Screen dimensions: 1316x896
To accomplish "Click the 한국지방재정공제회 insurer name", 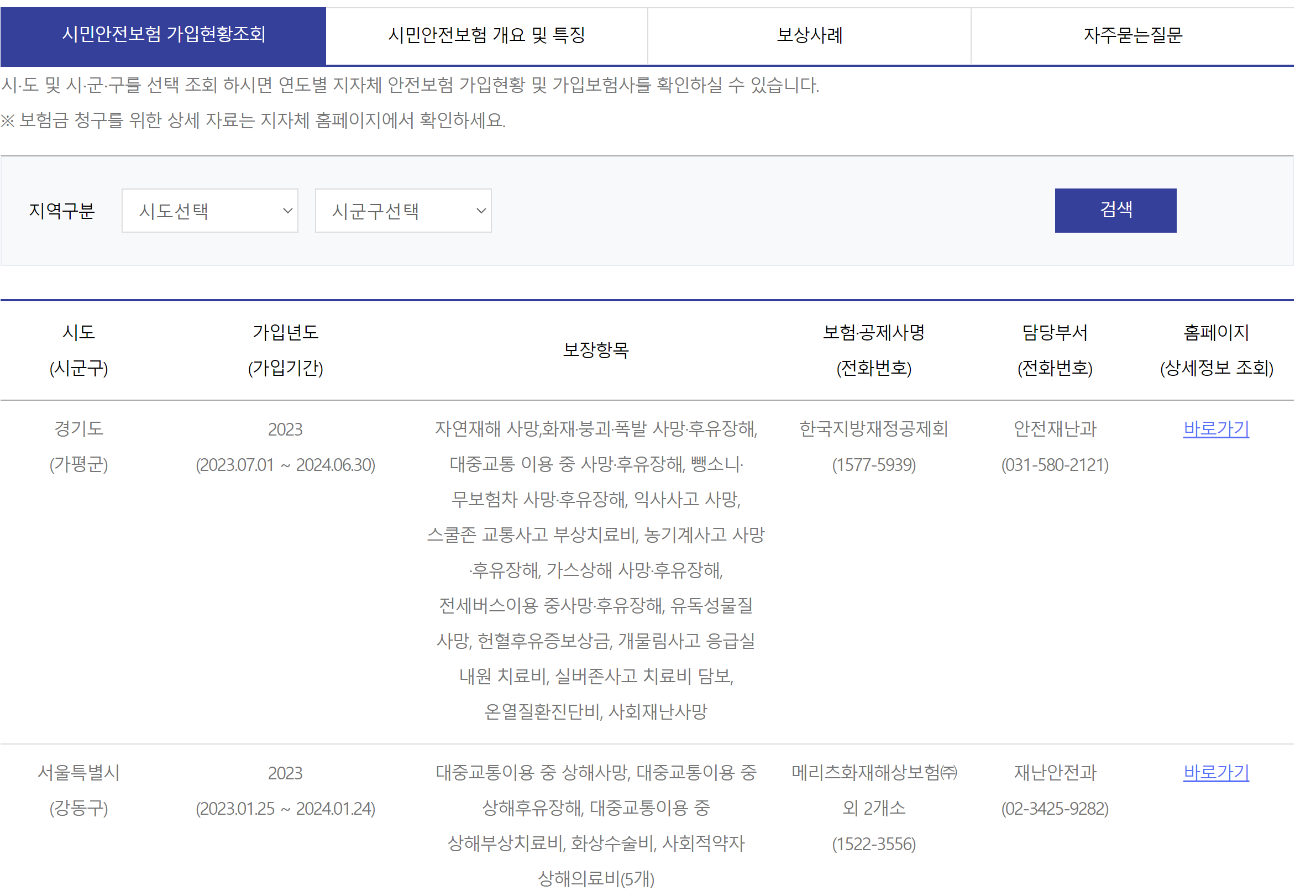I will tap(874, 429).
